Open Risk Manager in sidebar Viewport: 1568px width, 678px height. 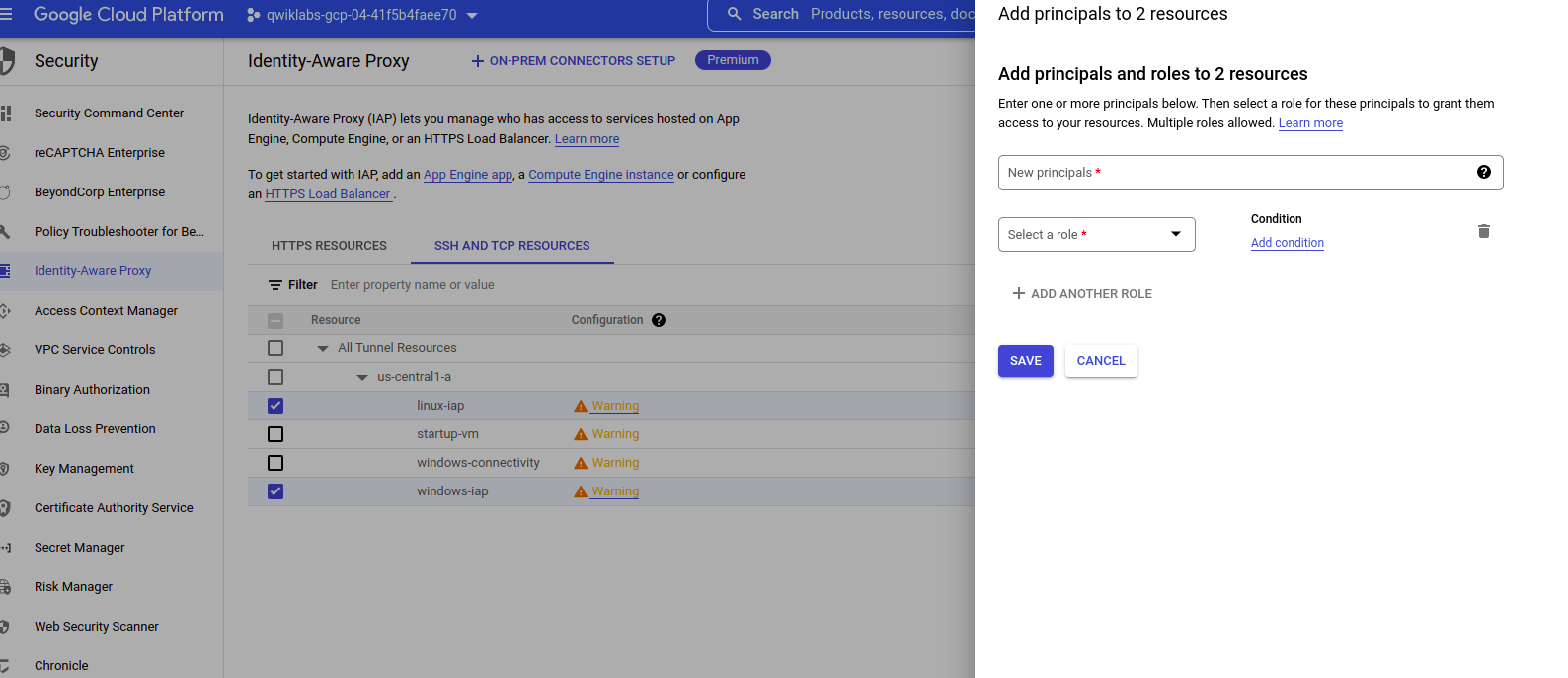point(73,587)
